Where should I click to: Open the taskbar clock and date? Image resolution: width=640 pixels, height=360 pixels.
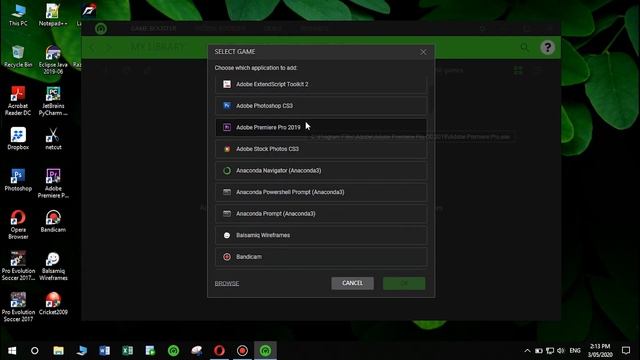point(600,351)
